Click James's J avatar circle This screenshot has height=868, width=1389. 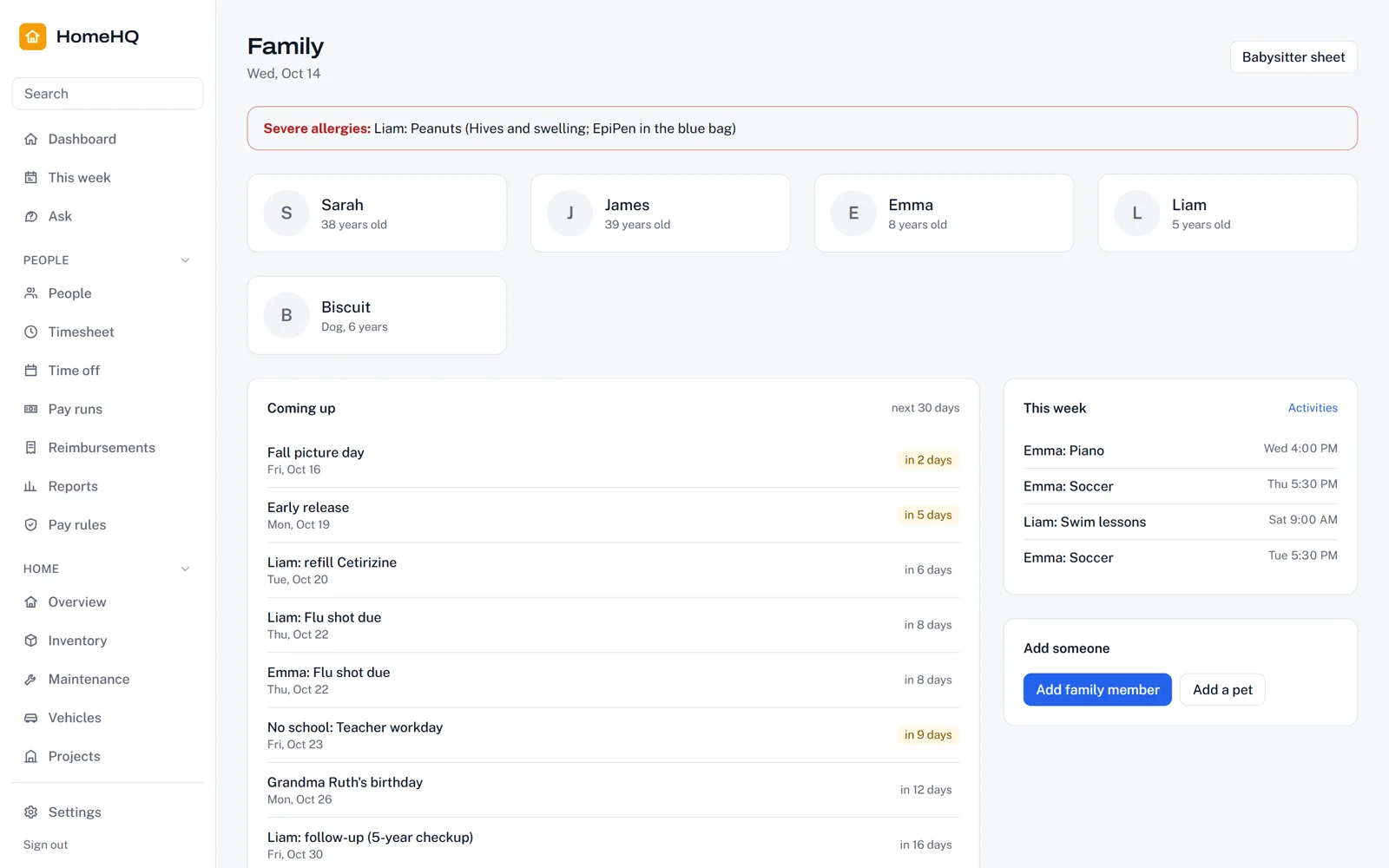coord(569,214)
